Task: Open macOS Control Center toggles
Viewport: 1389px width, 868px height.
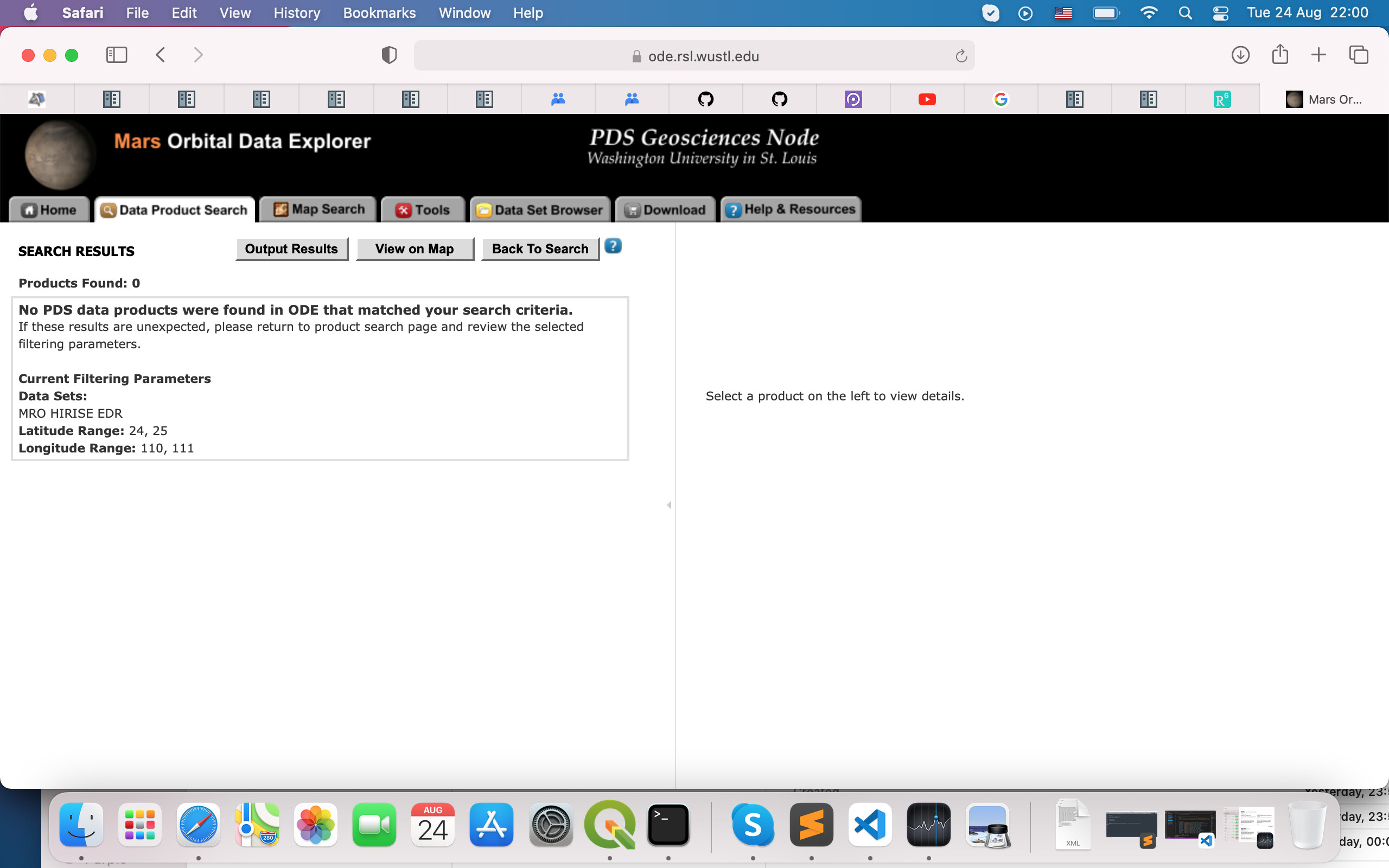Action: click(x=1220, y=12)
